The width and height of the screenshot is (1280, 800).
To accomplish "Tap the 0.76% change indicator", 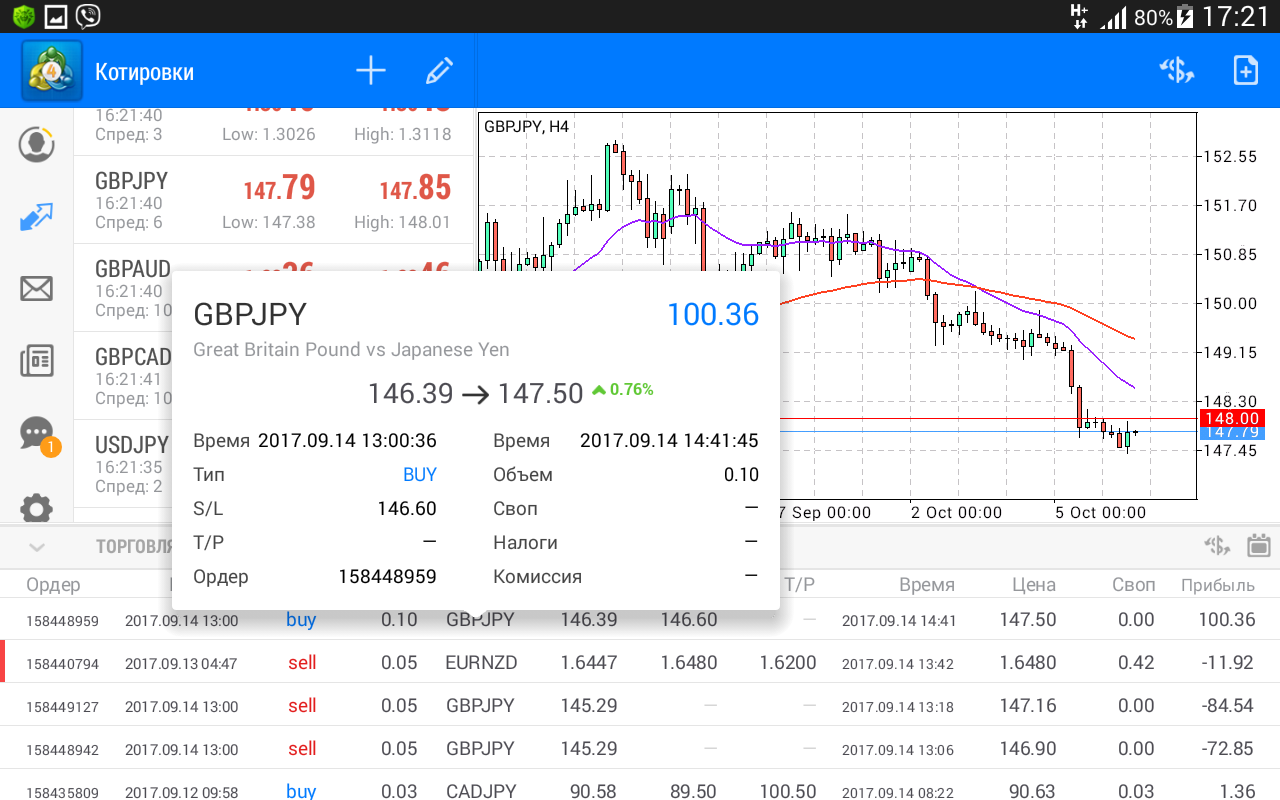I will point(622,389).
